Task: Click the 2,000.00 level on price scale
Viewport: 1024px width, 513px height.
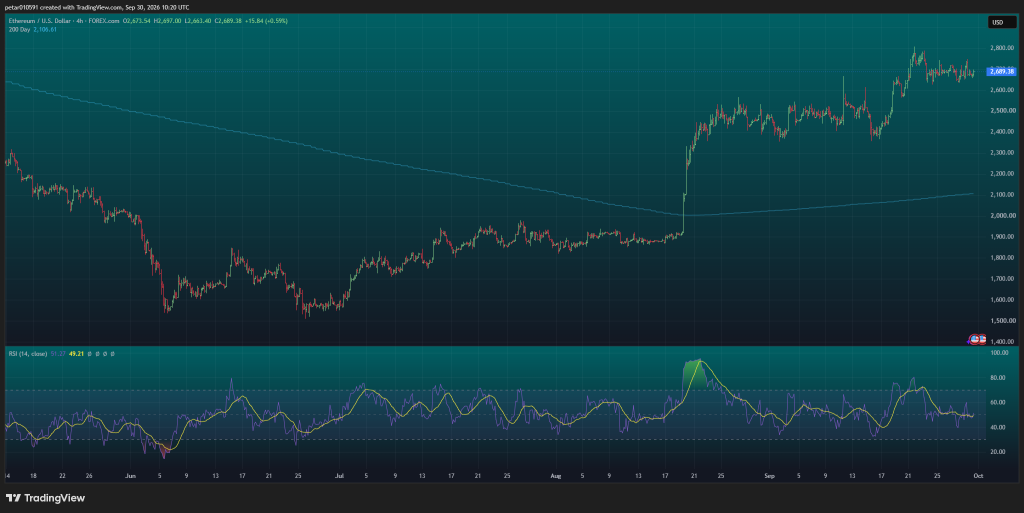Action: (x=1002, y=215)
